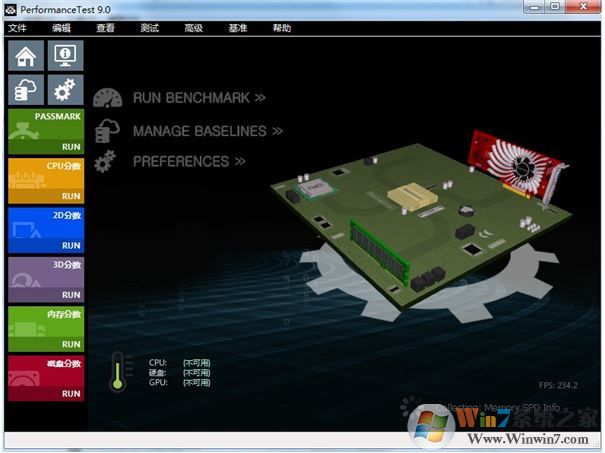Run the orange CPU分数 test tile
Image resolution: width=605 pixels, height=453 pixels.
click(46, 180)
